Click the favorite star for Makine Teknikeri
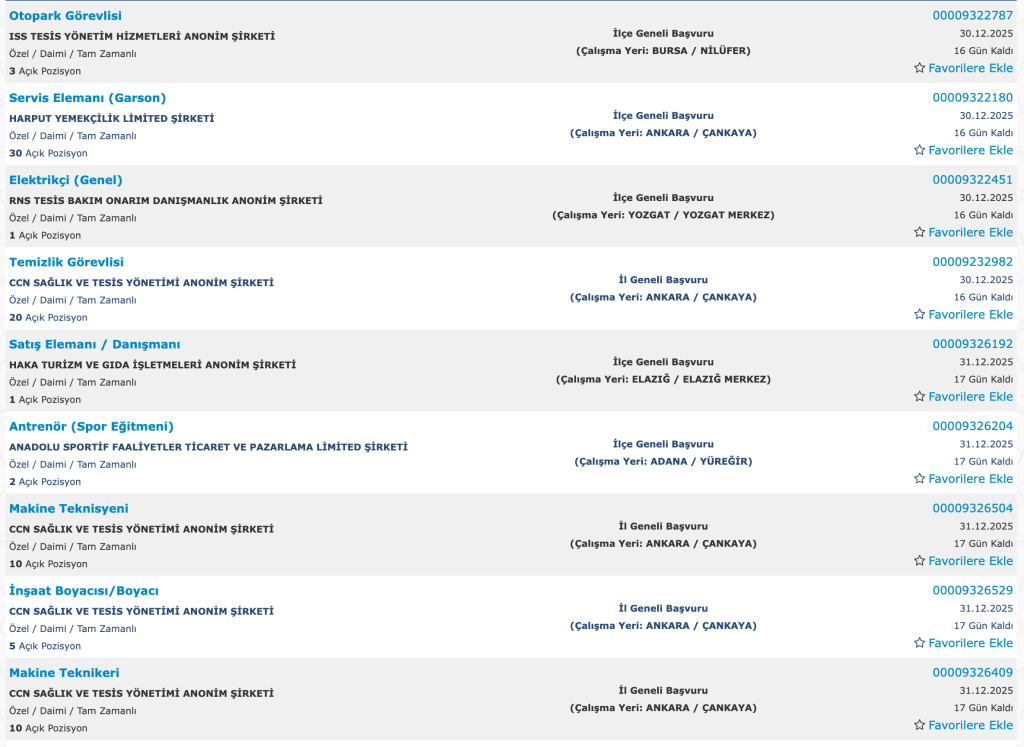 pyautogui.click(x=920, y=724)
